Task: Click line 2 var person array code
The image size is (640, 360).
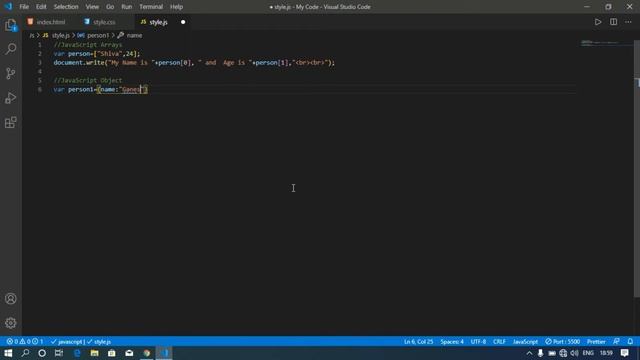Action: 97,54
